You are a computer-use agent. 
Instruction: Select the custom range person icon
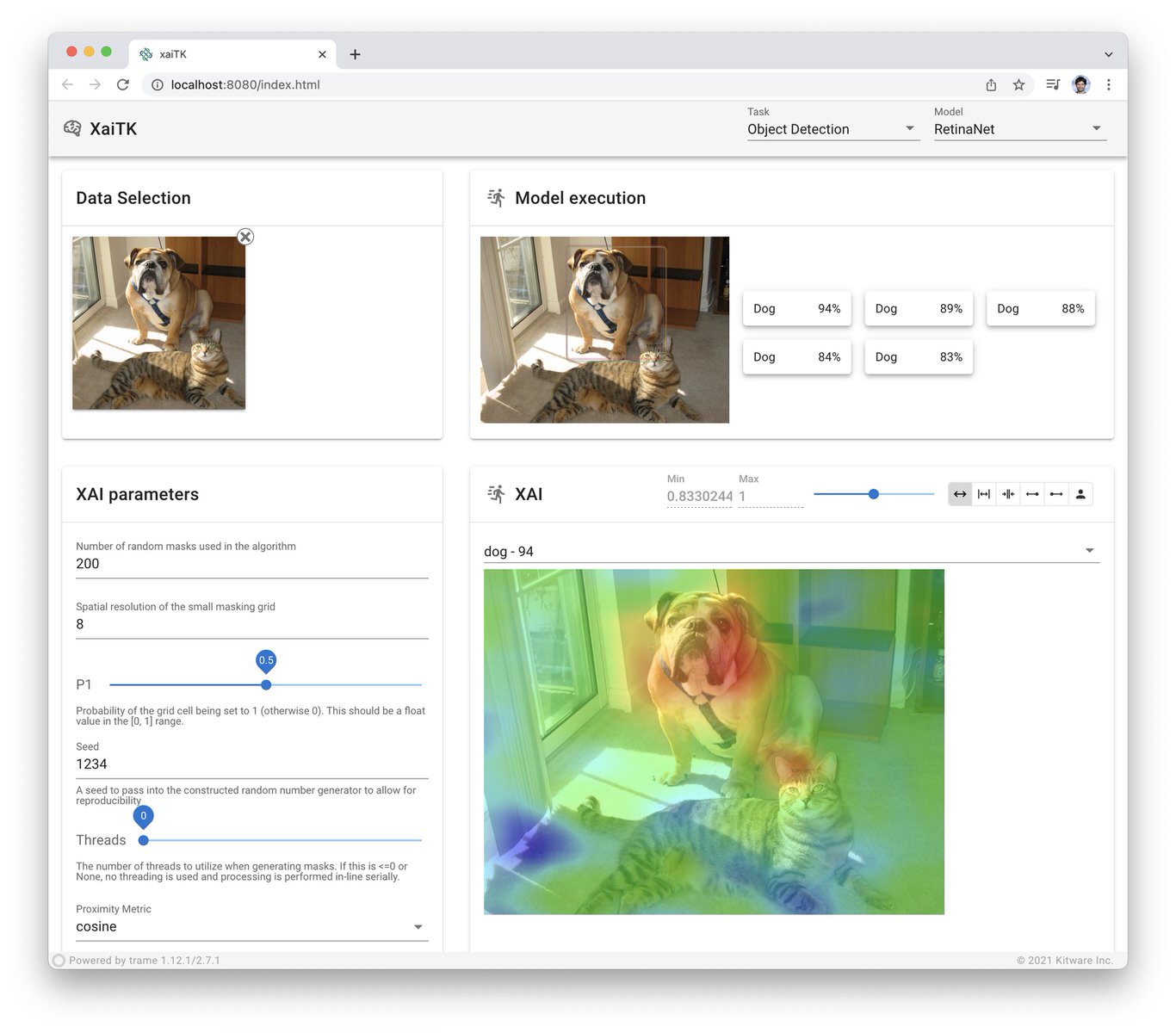(1080, 494)
